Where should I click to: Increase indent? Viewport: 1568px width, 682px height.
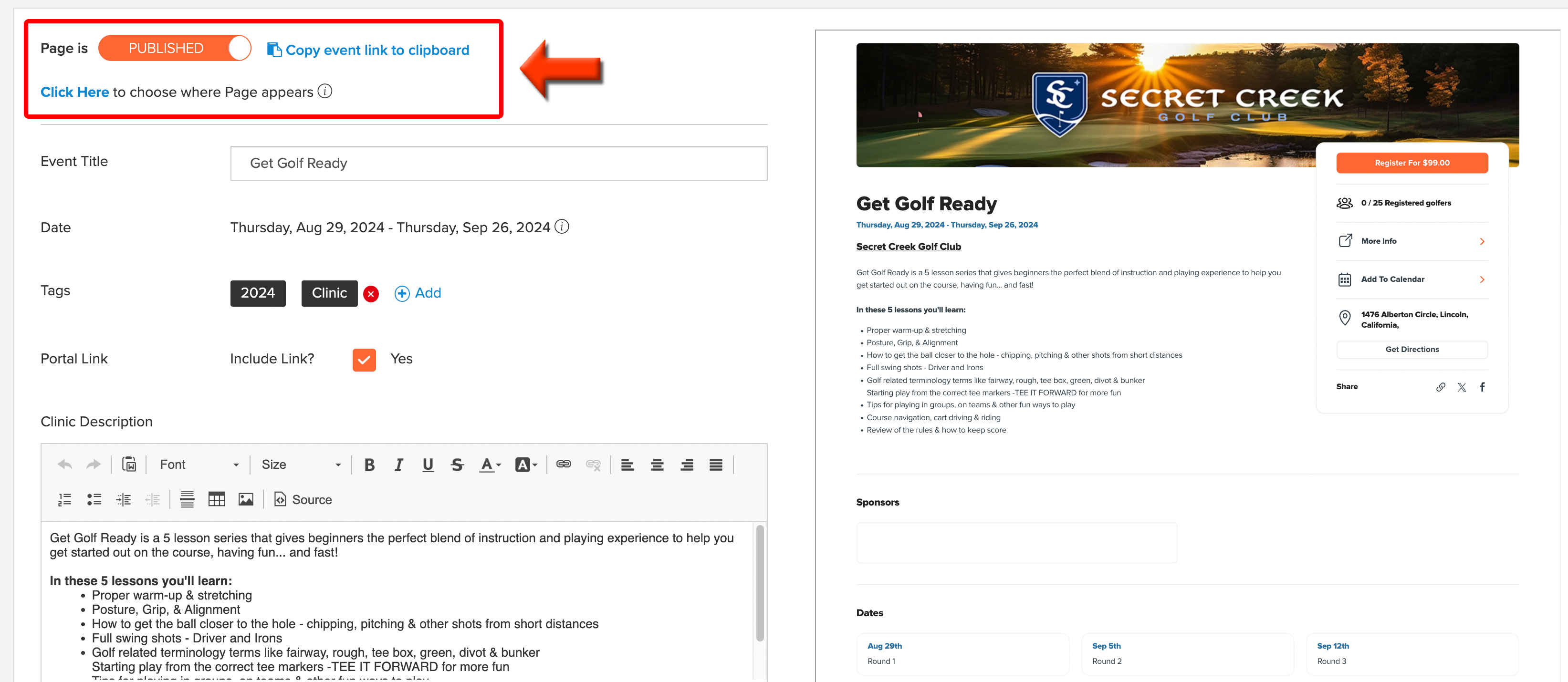click(124, 500)
